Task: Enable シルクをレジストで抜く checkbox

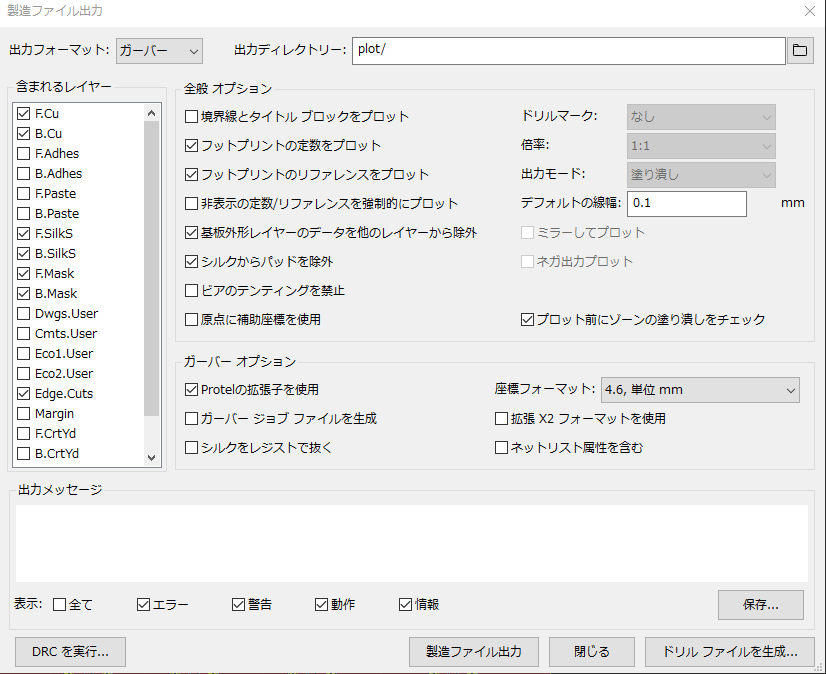Action: click(191, 447)
